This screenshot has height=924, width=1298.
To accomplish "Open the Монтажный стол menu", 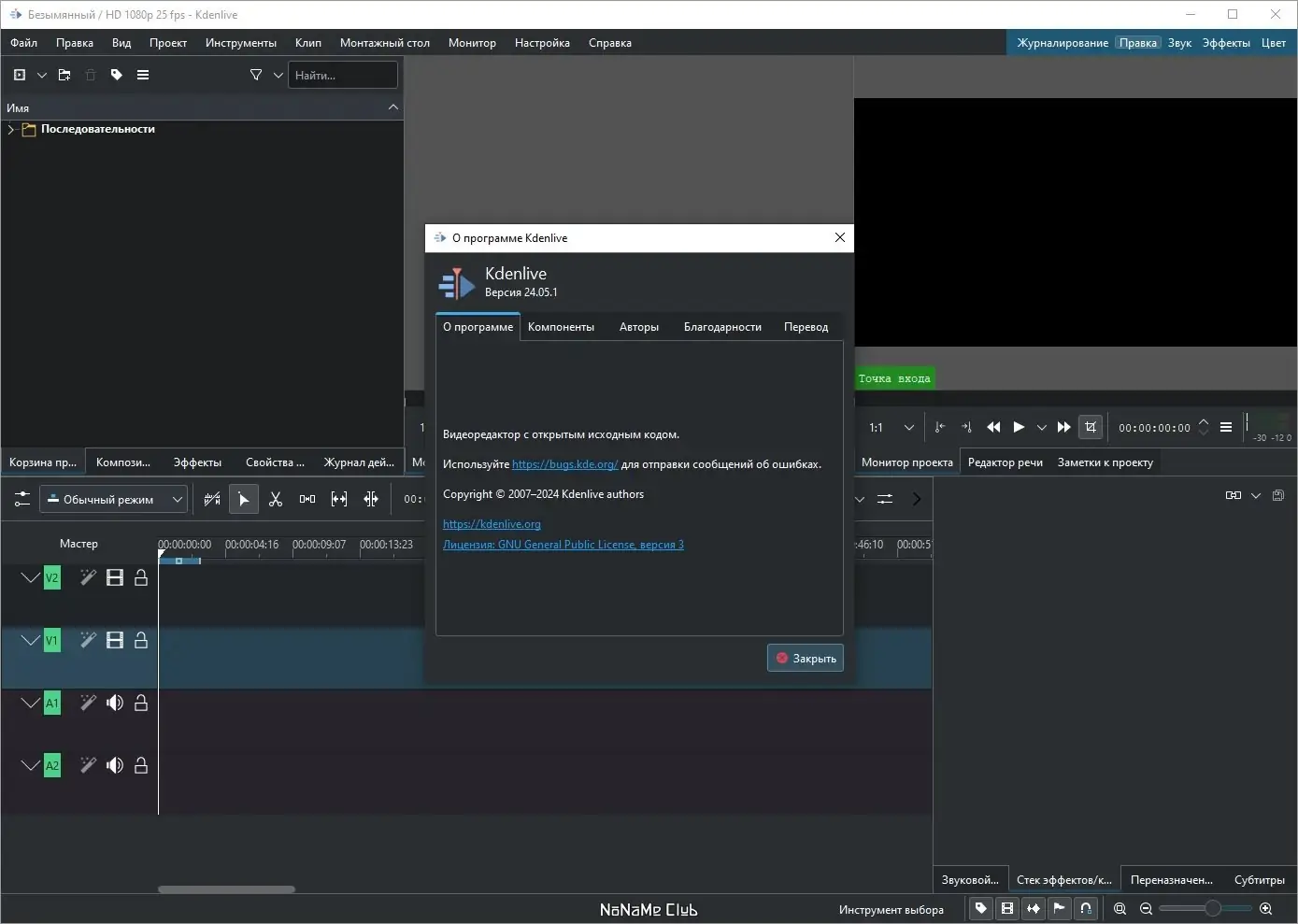I will coord(384,43).
